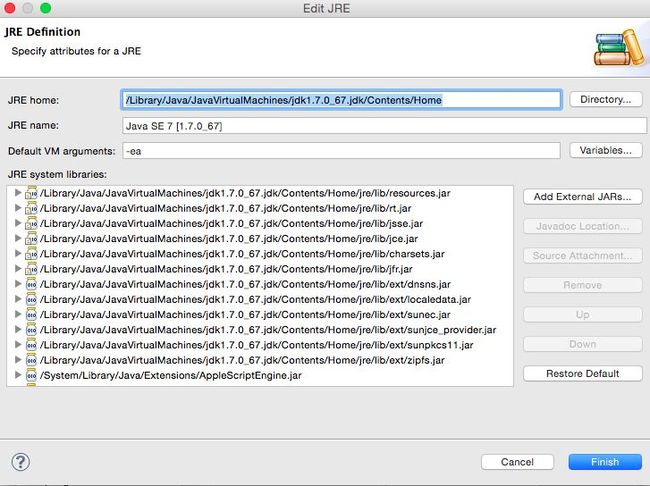The image size is (650, 486).
Task: Expand the dnsns.jar tree node
Action: point(18,284)
